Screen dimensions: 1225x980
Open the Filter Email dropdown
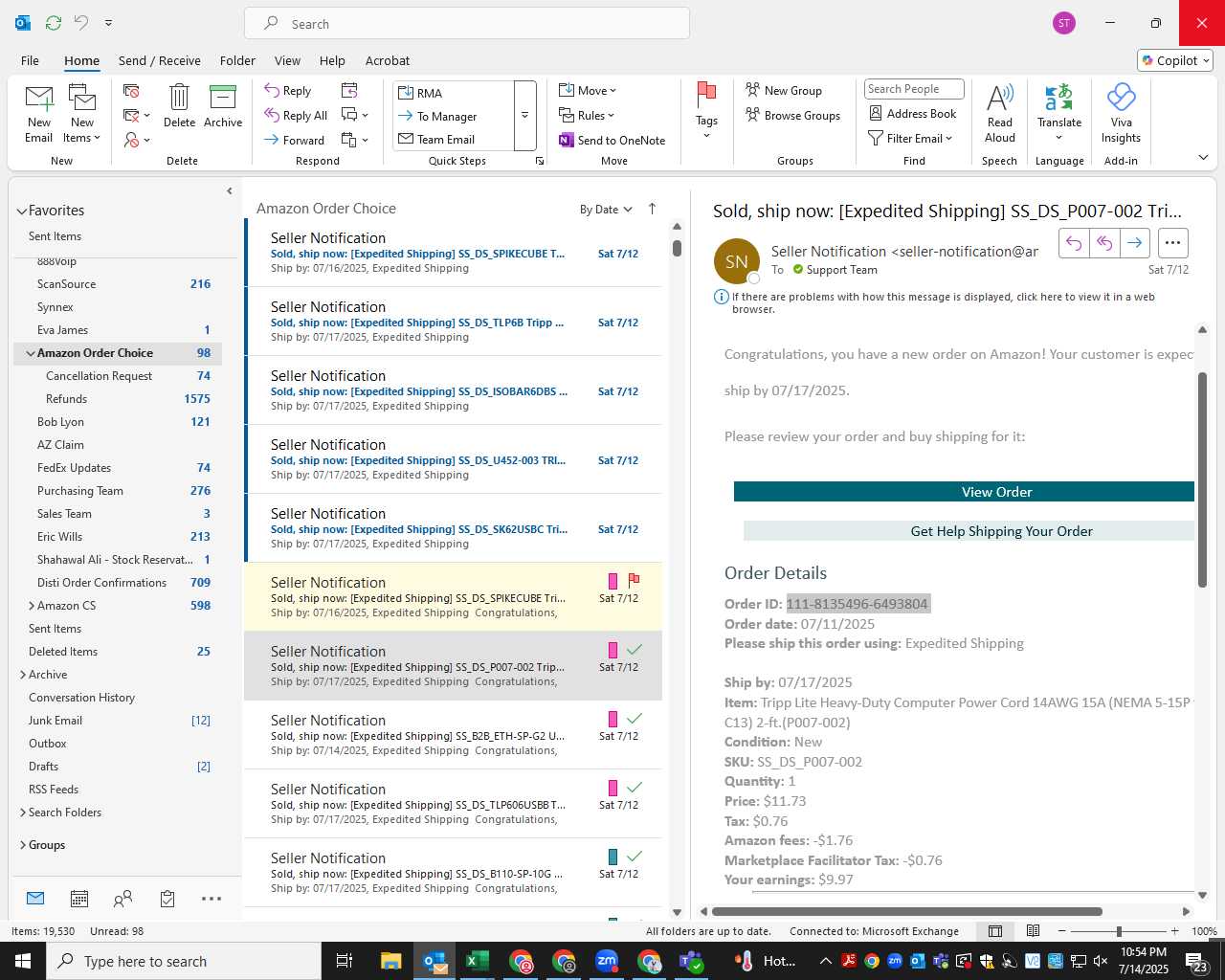pyautogui.click(x=910, y=139)
